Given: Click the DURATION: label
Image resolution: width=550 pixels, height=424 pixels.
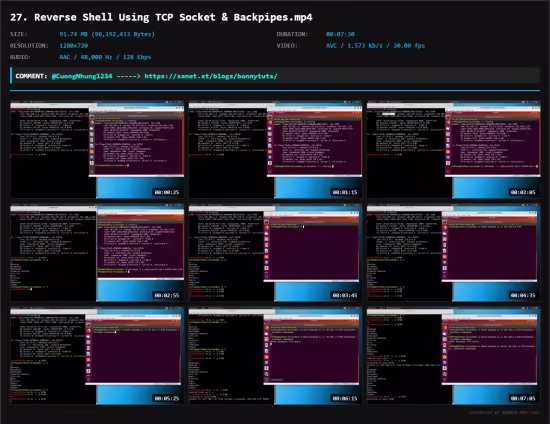Looking at the screenshot, I should coord(292,34).
